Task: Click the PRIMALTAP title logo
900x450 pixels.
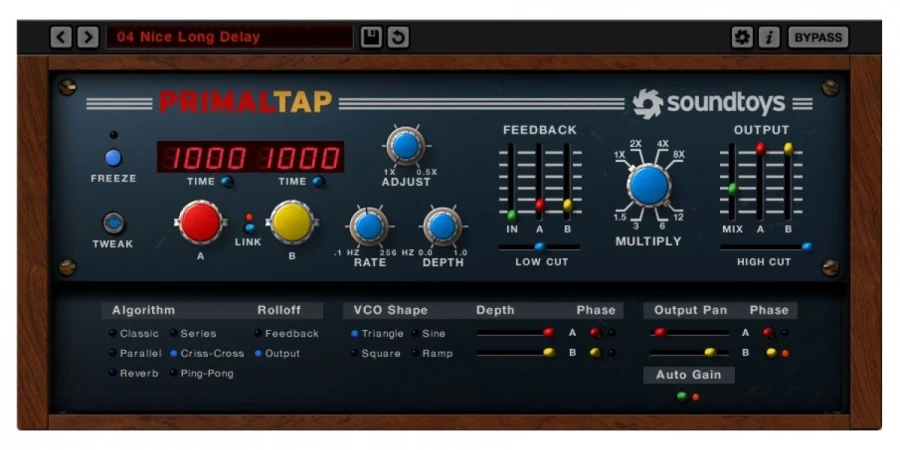Action: pyautogui.click(x=245, y=102)
